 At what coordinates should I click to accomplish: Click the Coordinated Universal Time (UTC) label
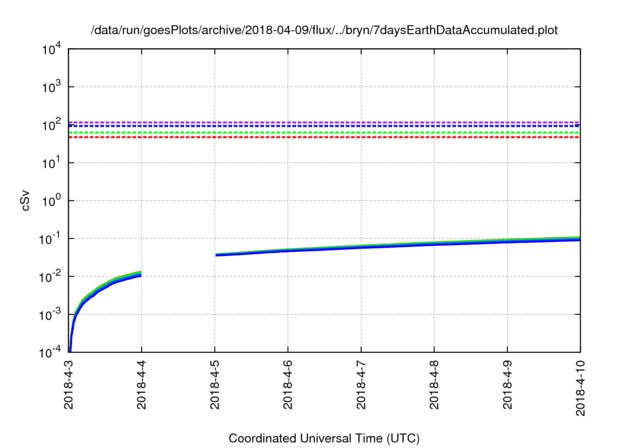[x=324, y=438]
